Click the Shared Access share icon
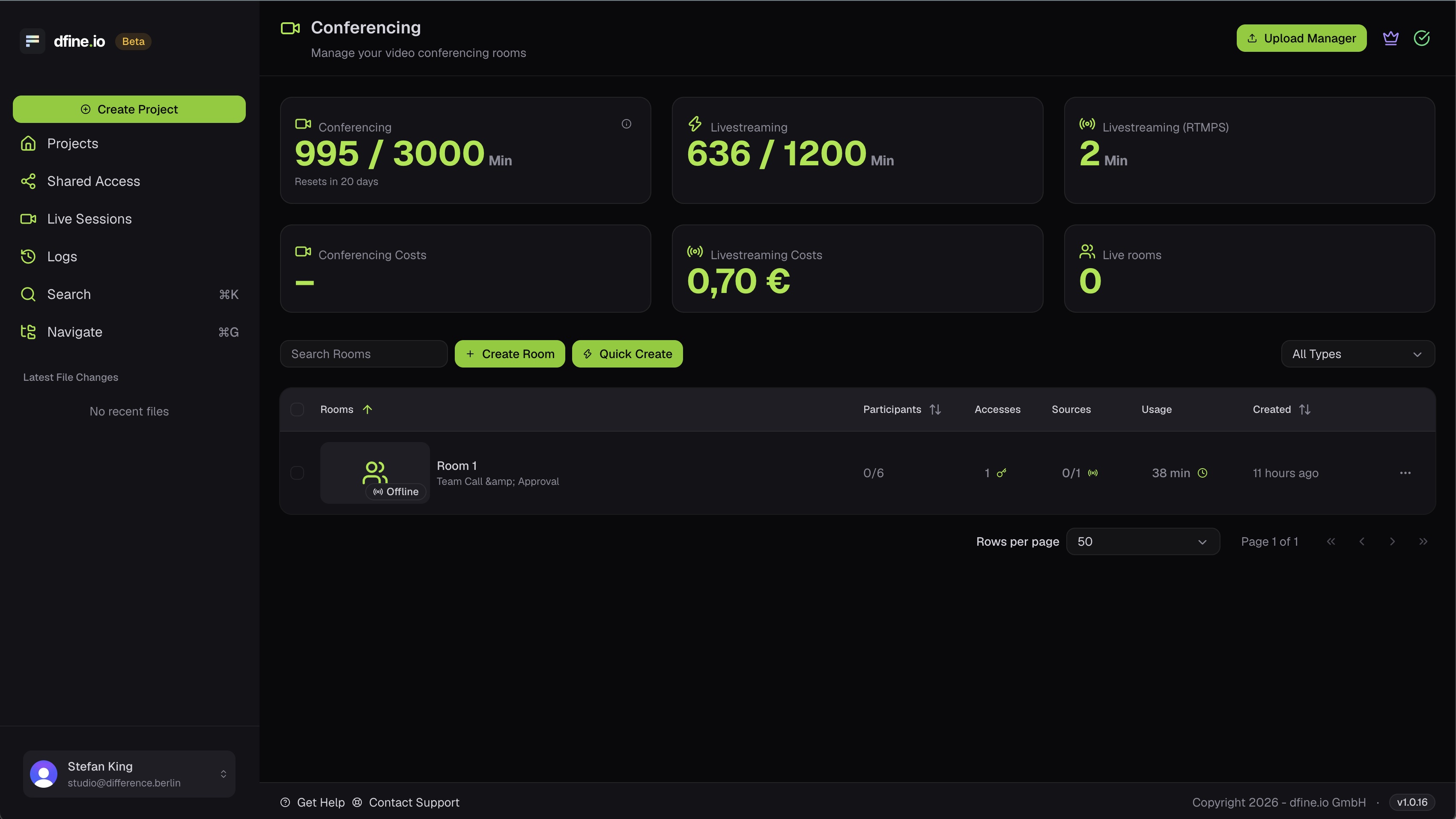The width and height of the screenshot is (1456, 819). [28, 182]
